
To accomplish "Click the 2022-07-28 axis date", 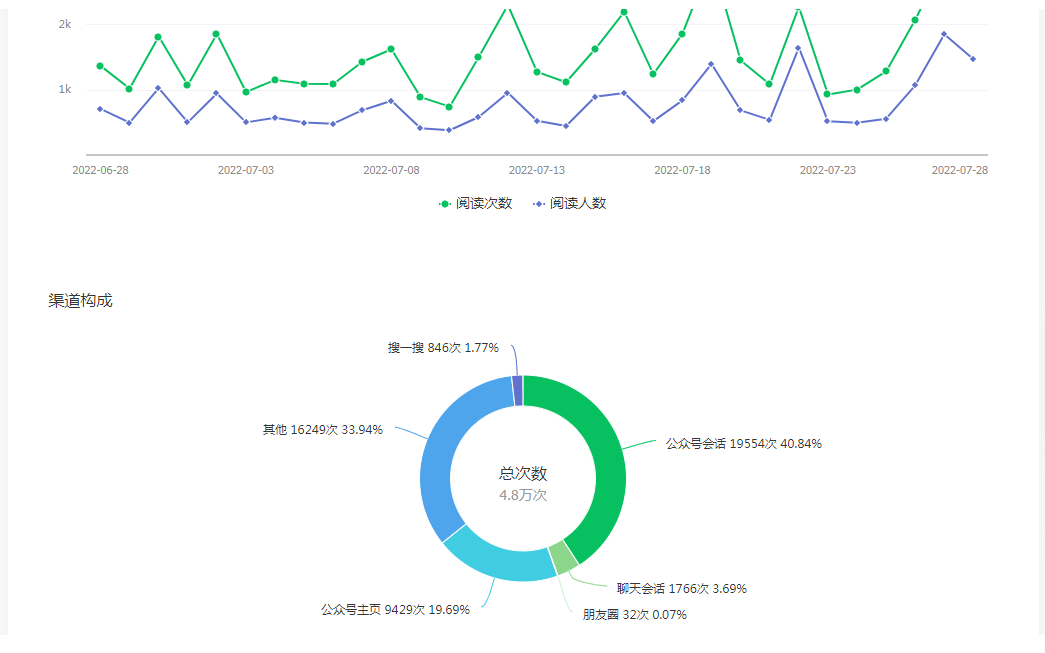I will point(960,170).
